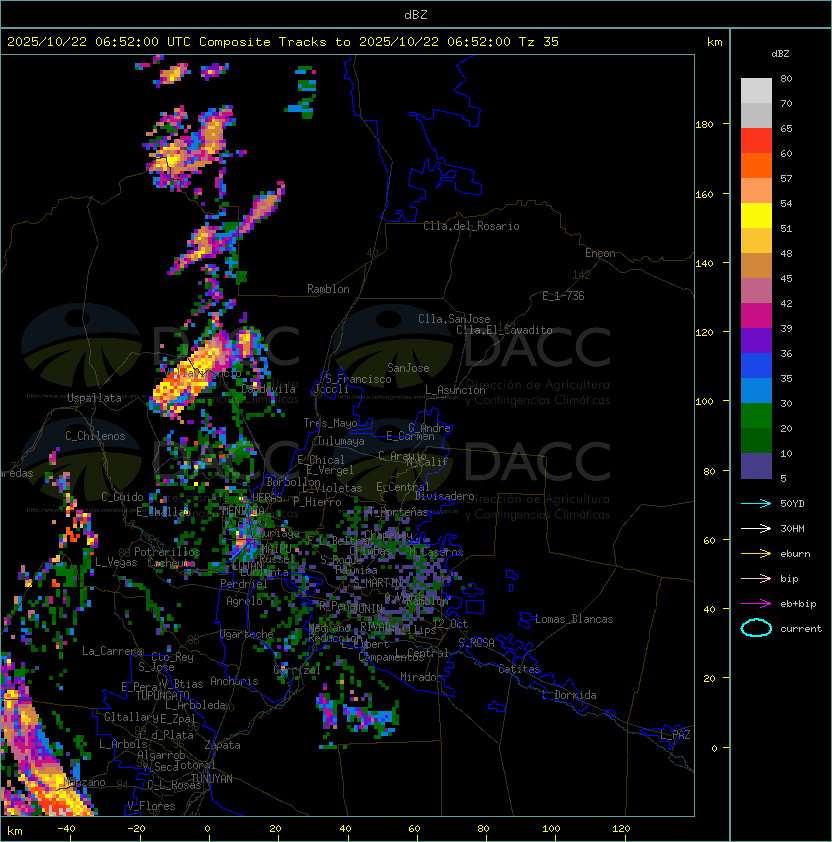The height and width of the screenshot is (842, 832).
Task: Click the 'Lomas_Blancas' map label
Action: point(574,619)
